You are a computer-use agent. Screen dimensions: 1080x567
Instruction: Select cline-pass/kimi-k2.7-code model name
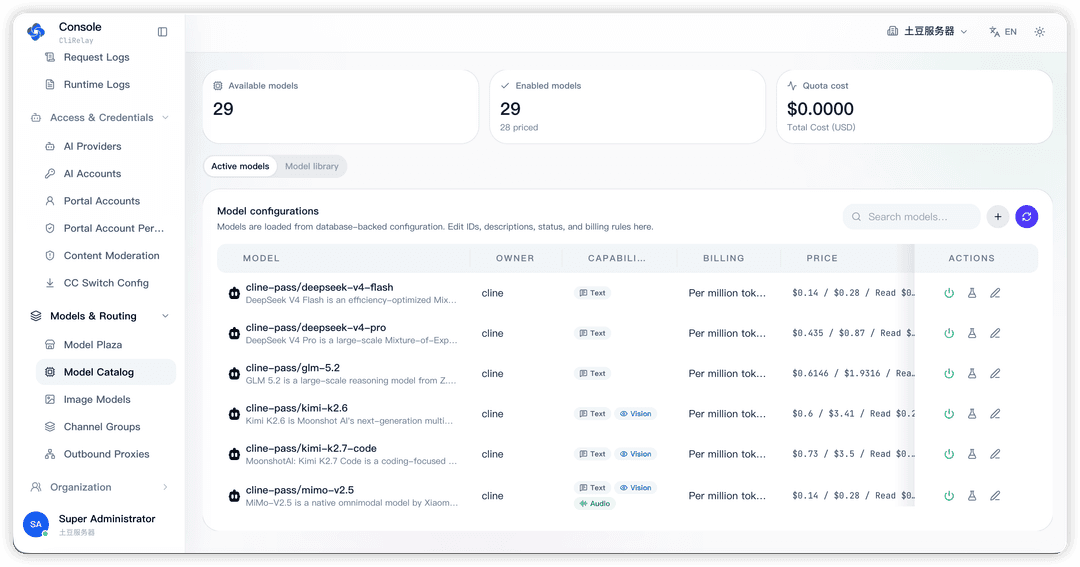pos(311,449)
